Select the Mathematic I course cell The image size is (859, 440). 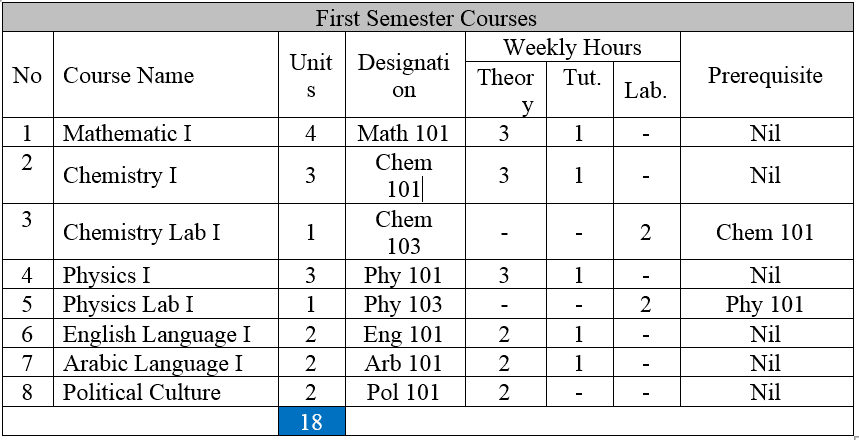[x=126, y=133]
